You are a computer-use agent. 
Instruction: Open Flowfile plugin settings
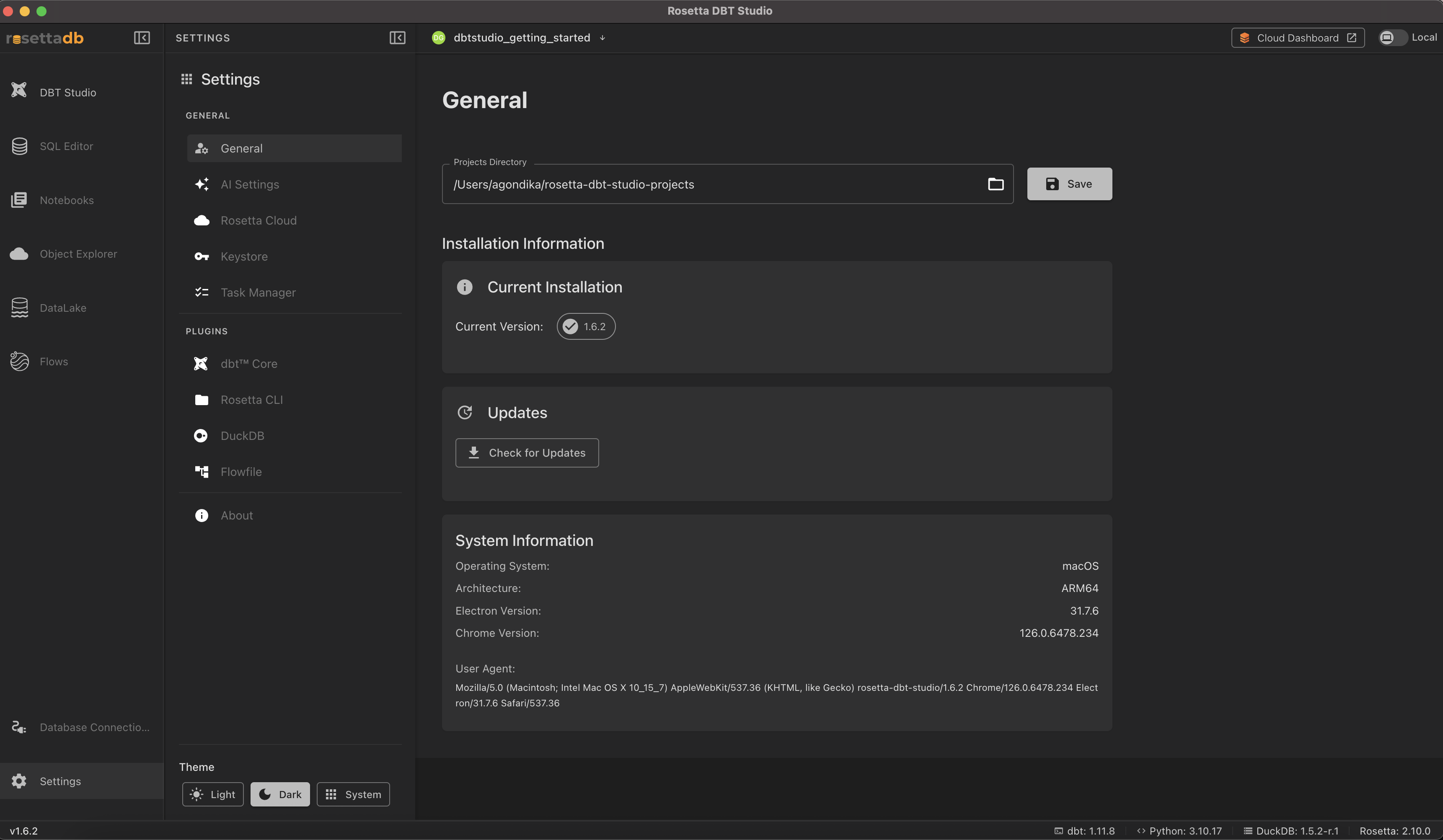[294, 472]
